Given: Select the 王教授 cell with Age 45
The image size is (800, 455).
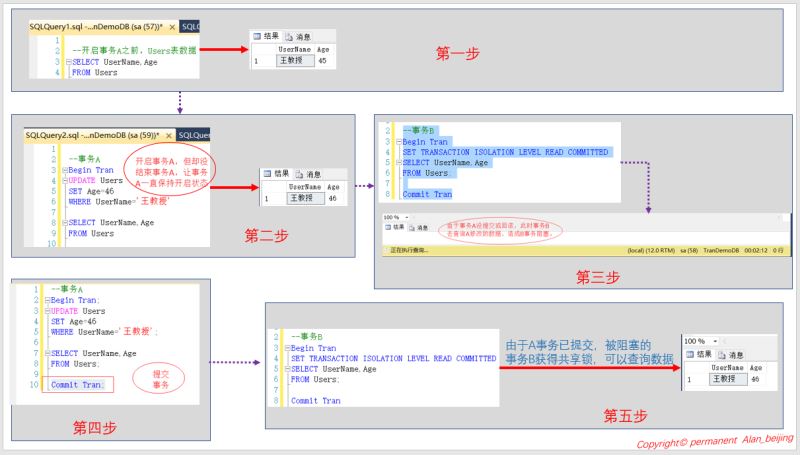Looking at the screenshot, I should click(x=294, y=61).
